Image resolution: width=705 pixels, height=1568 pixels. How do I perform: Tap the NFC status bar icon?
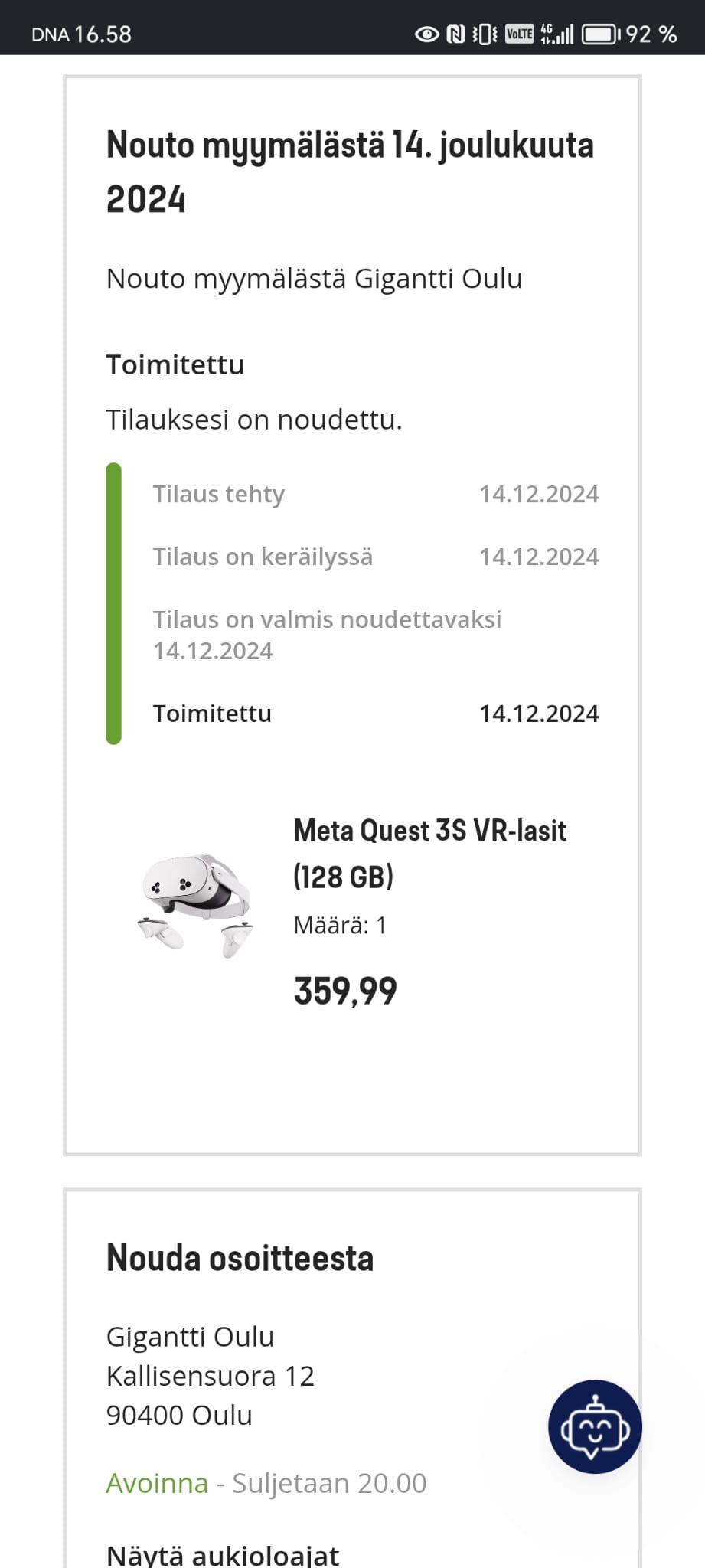click(x=455, y=34)
